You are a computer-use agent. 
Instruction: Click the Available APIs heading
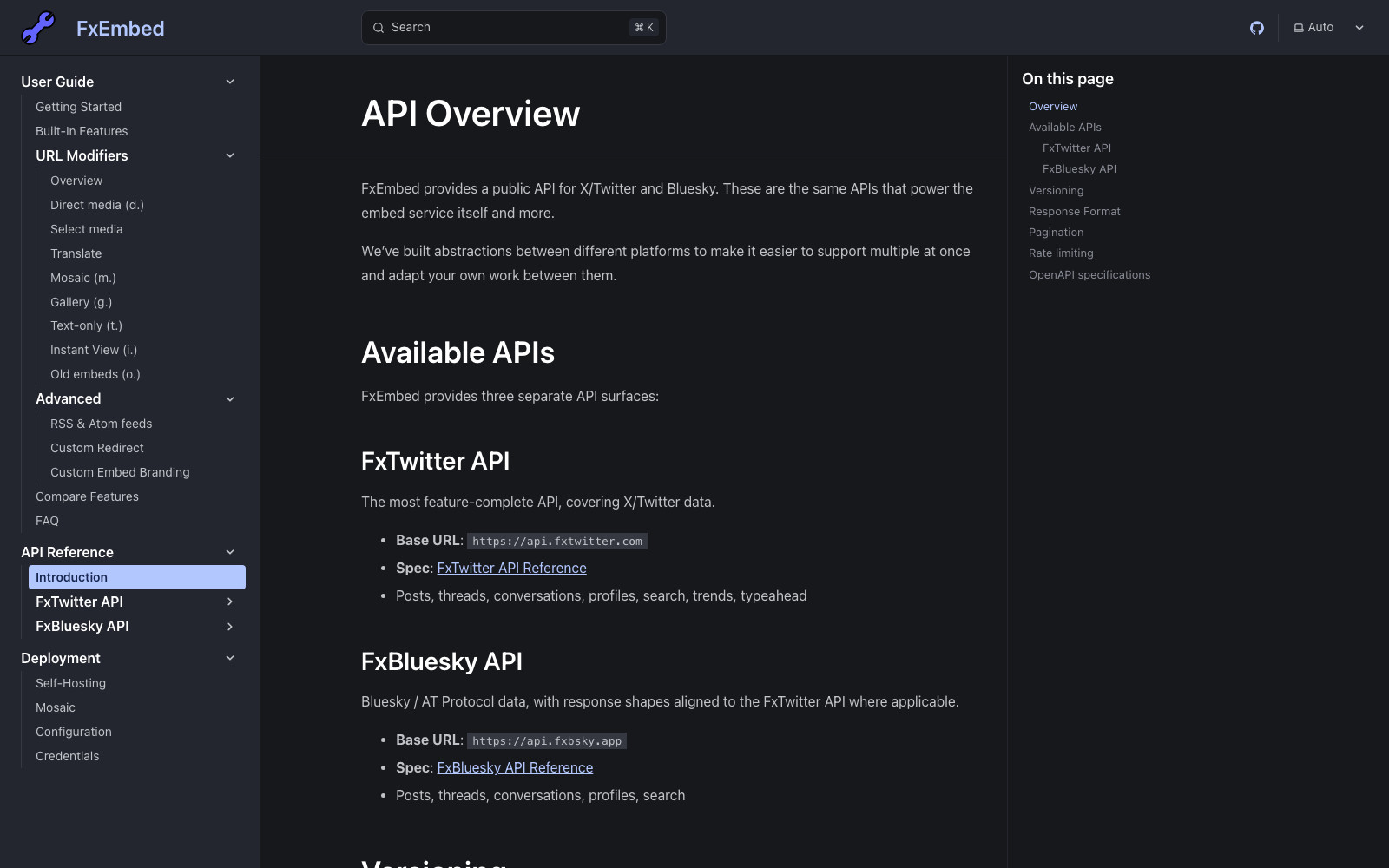458,352
